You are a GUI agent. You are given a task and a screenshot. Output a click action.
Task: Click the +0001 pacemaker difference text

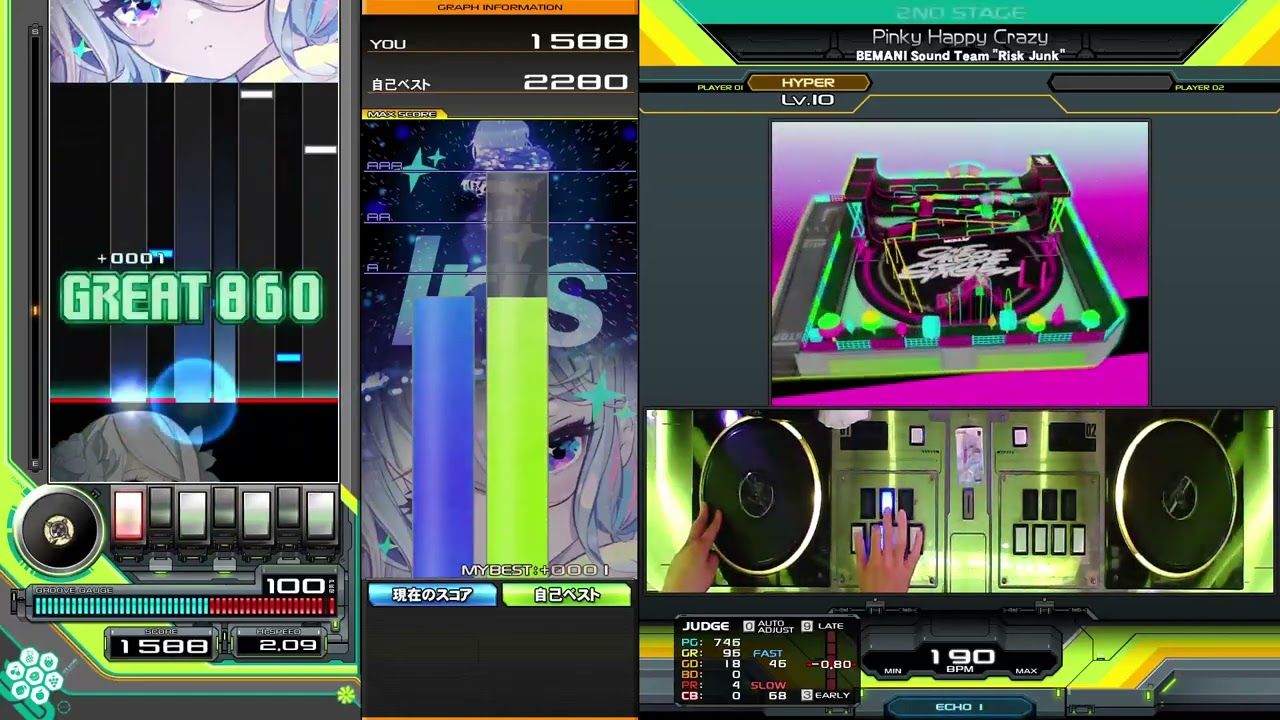point(132,259)
